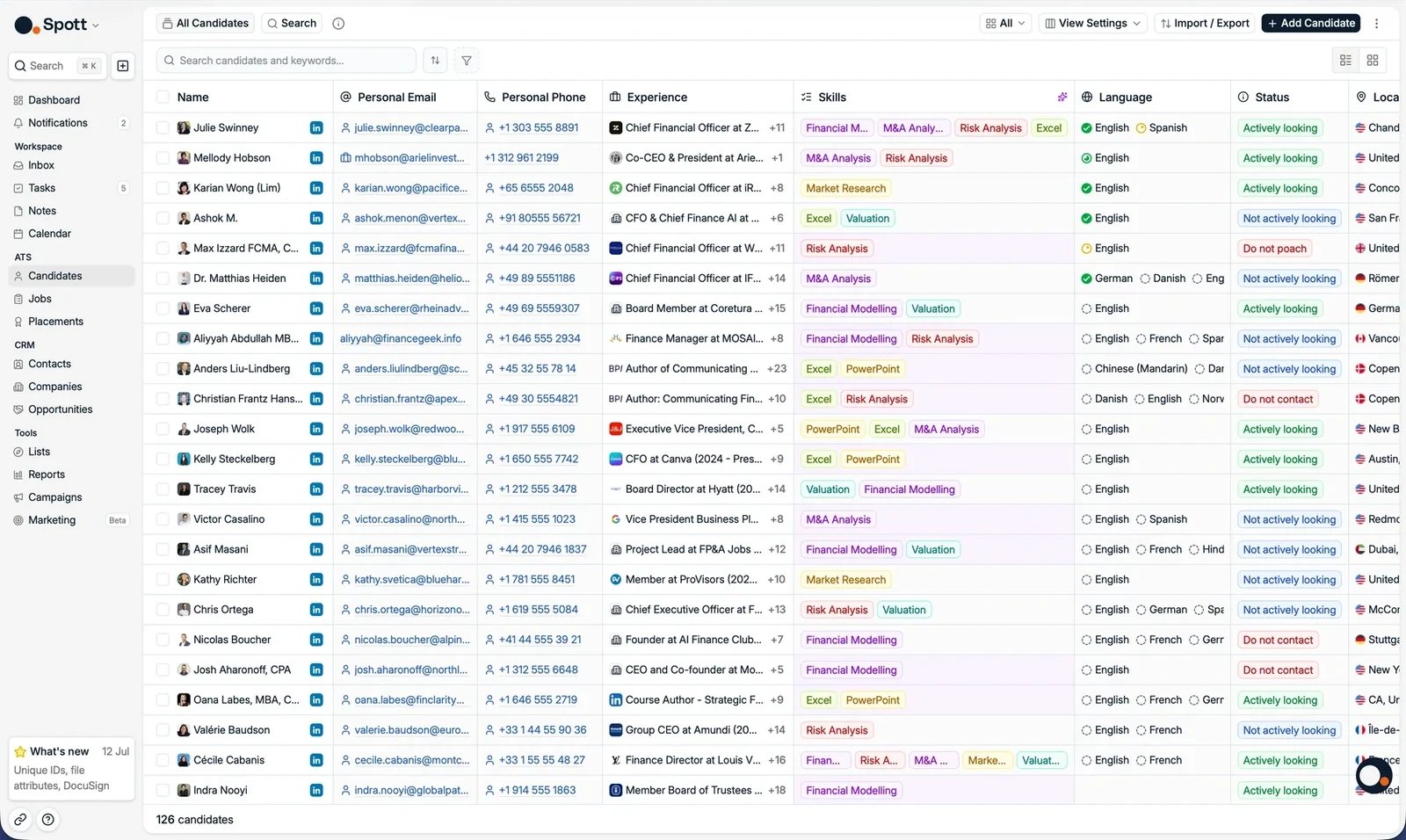This screenshot has width=1406, height=840.
Task: Expand Anders Liu-Lindberg's +23 experiences
Action: click(777, 369)
